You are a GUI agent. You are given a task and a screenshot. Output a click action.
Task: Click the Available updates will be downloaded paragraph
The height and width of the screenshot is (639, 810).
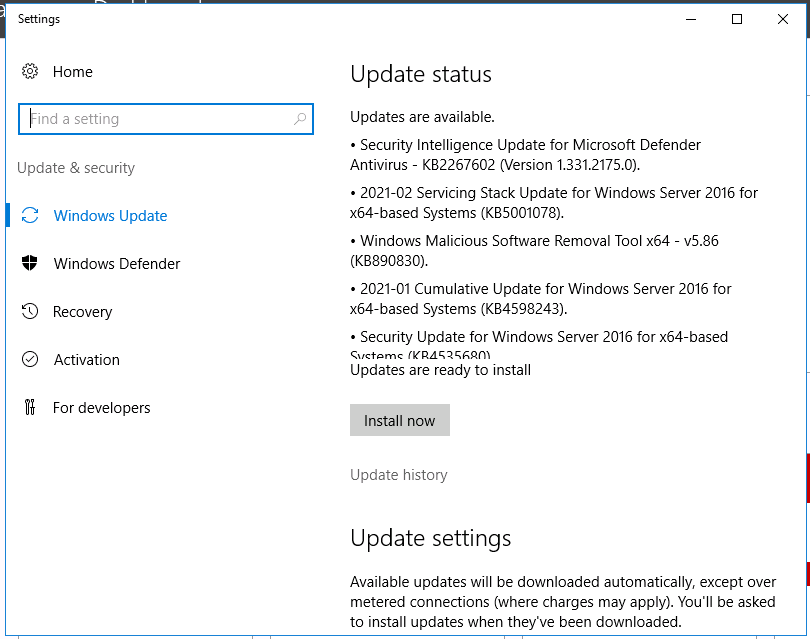click(x=563, y=602)
